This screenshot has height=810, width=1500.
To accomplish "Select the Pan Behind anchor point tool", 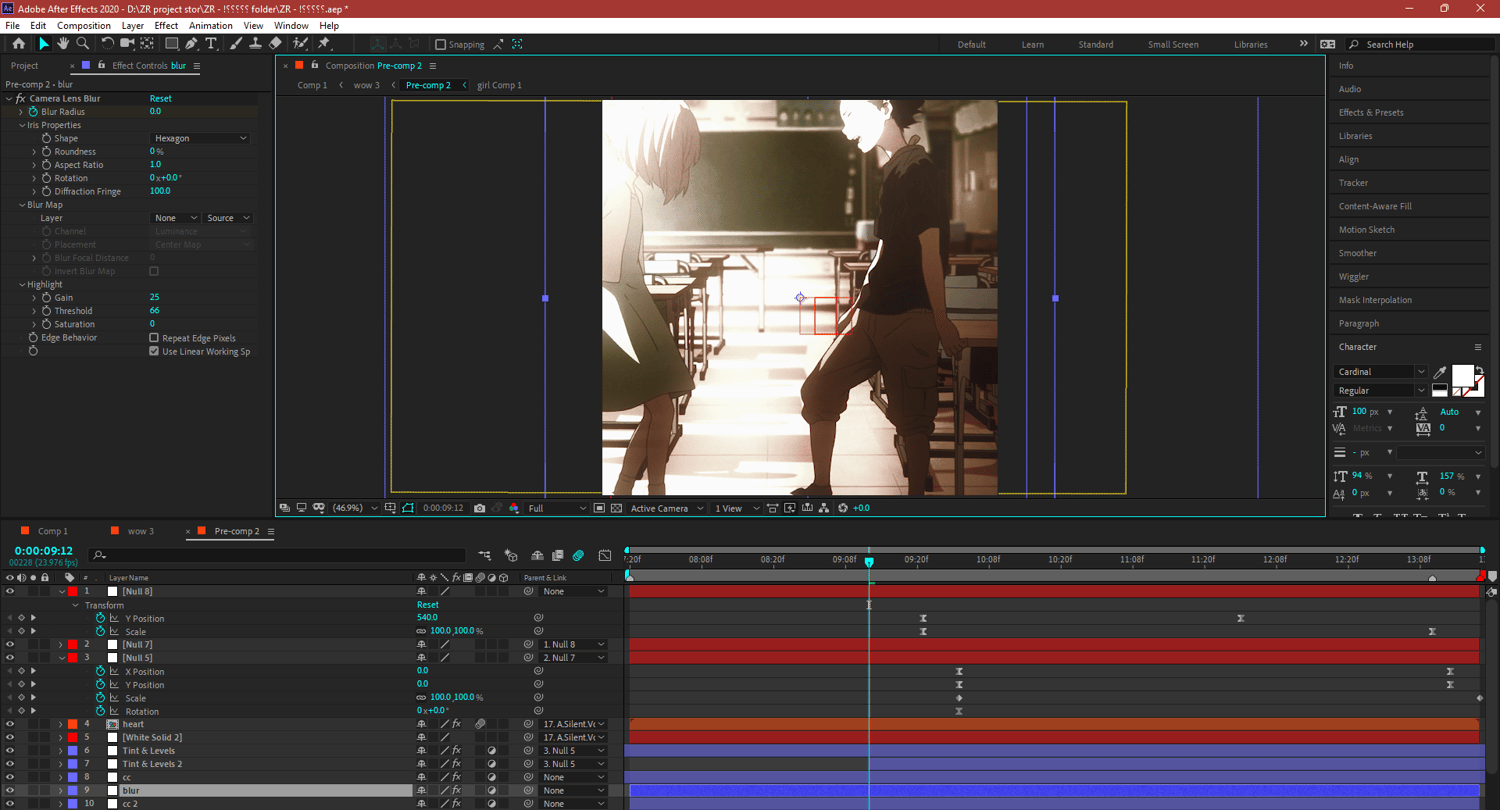I will coord(147,44).
